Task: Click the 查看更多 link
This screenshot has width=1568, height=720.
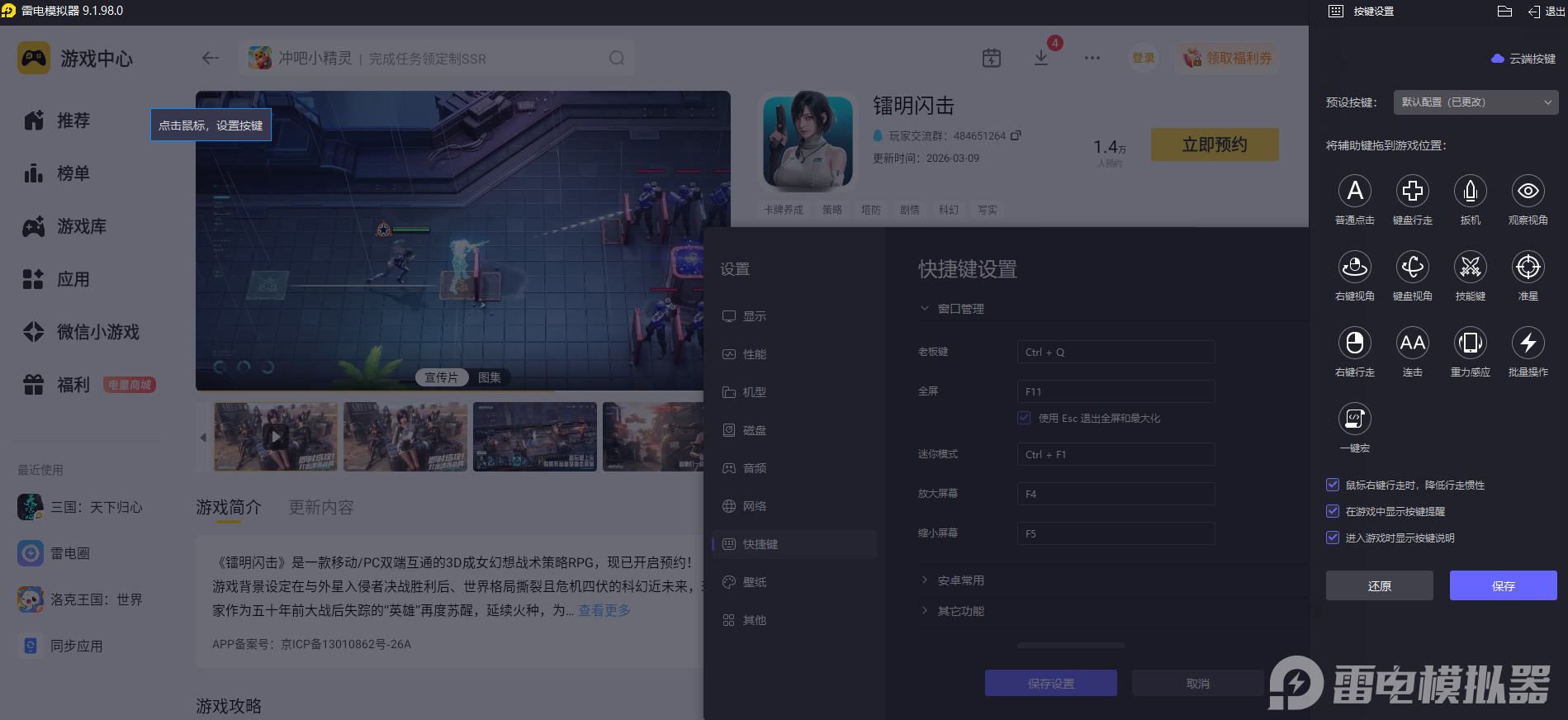Action: pos(604,610)
